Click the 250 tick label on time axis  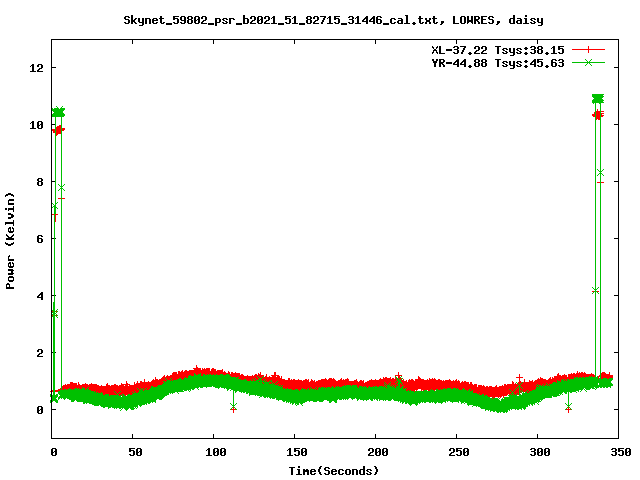click(456, 453)
